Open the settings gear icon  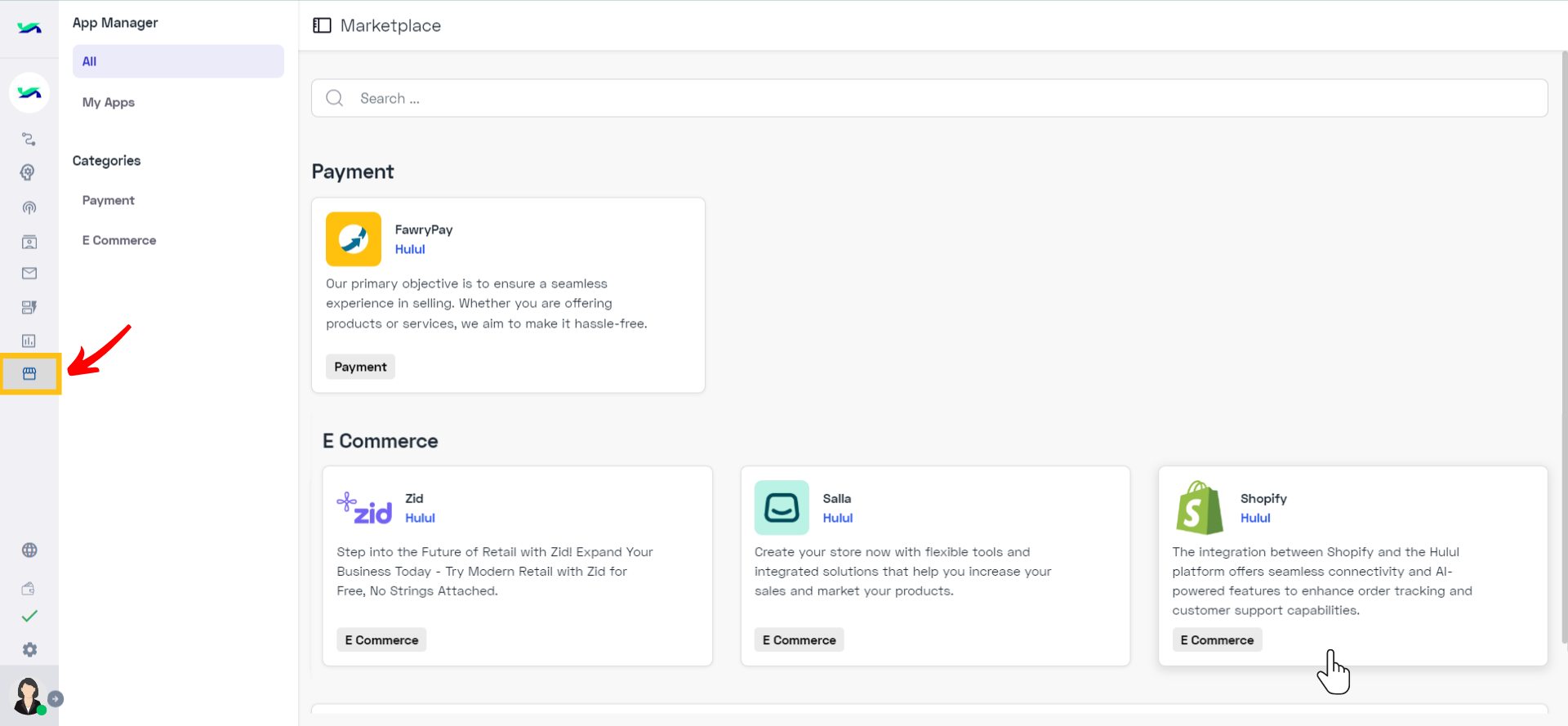29,649
